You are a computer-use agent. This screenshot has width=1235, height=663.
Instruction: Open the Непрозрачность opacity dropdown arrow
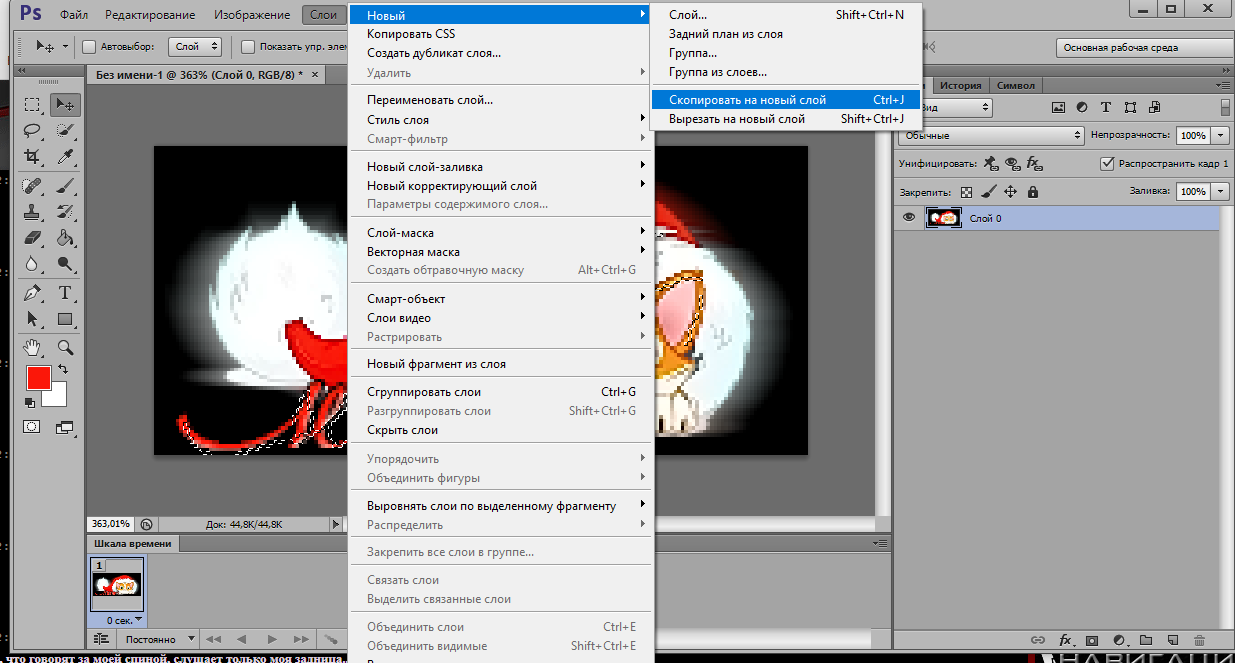(x=1221, y=135)
